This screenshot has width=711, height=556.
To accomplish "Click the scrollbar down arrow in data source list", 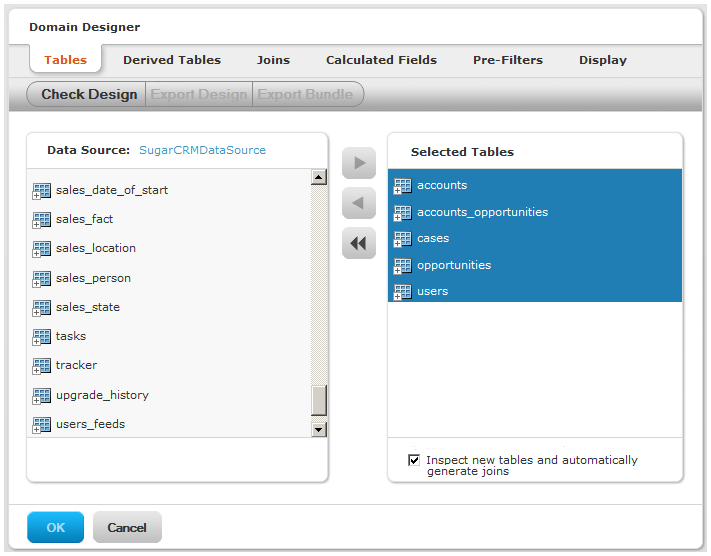I will (x=319, y=429).
